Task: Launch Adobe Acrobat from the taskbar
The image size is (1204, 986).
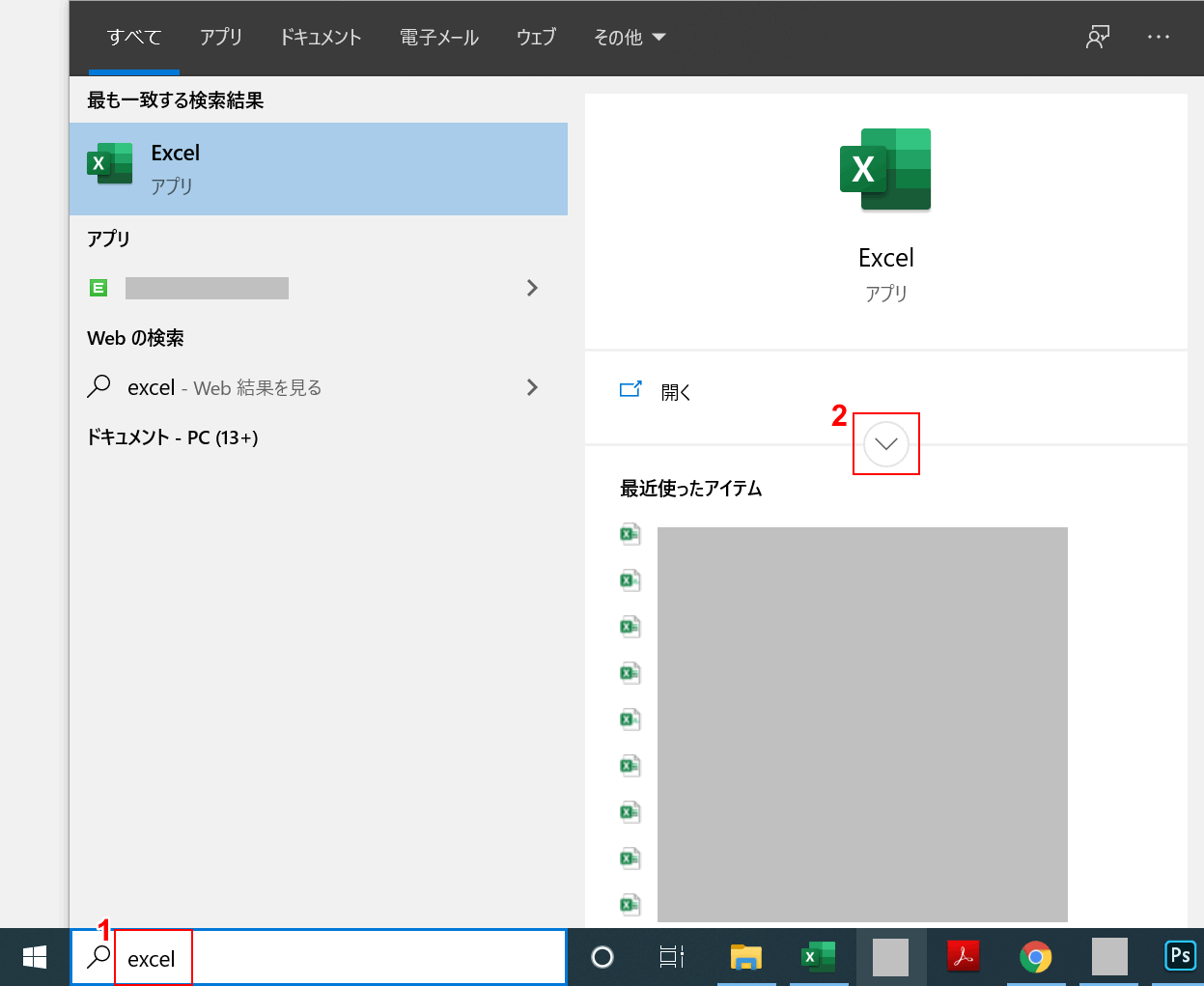Action: tap(963, 957)
